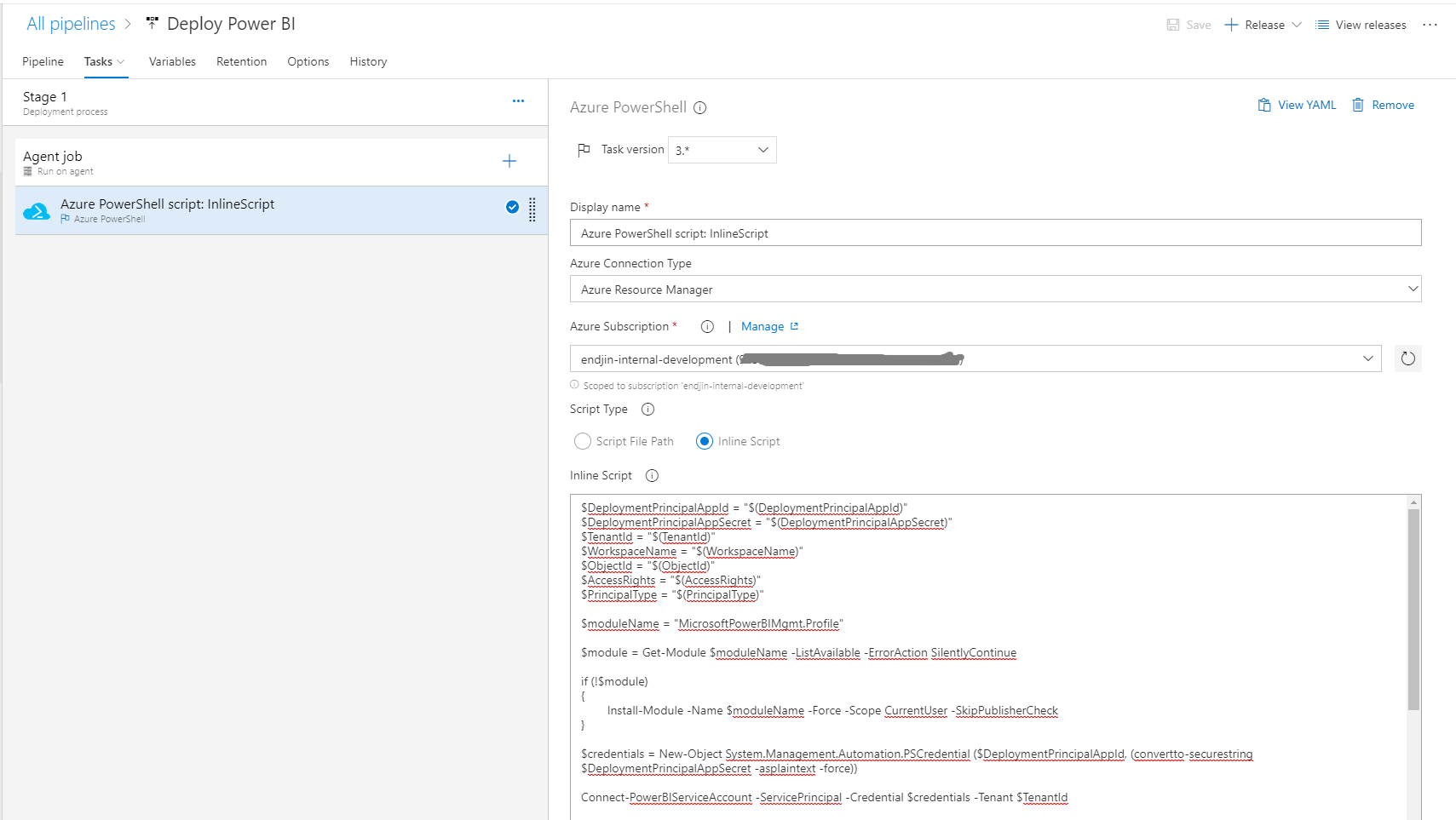The width and height of the screenshot is (1456, 820).
Task: Show Azure Subscription info tooltip
Action: tap(707, 326)
